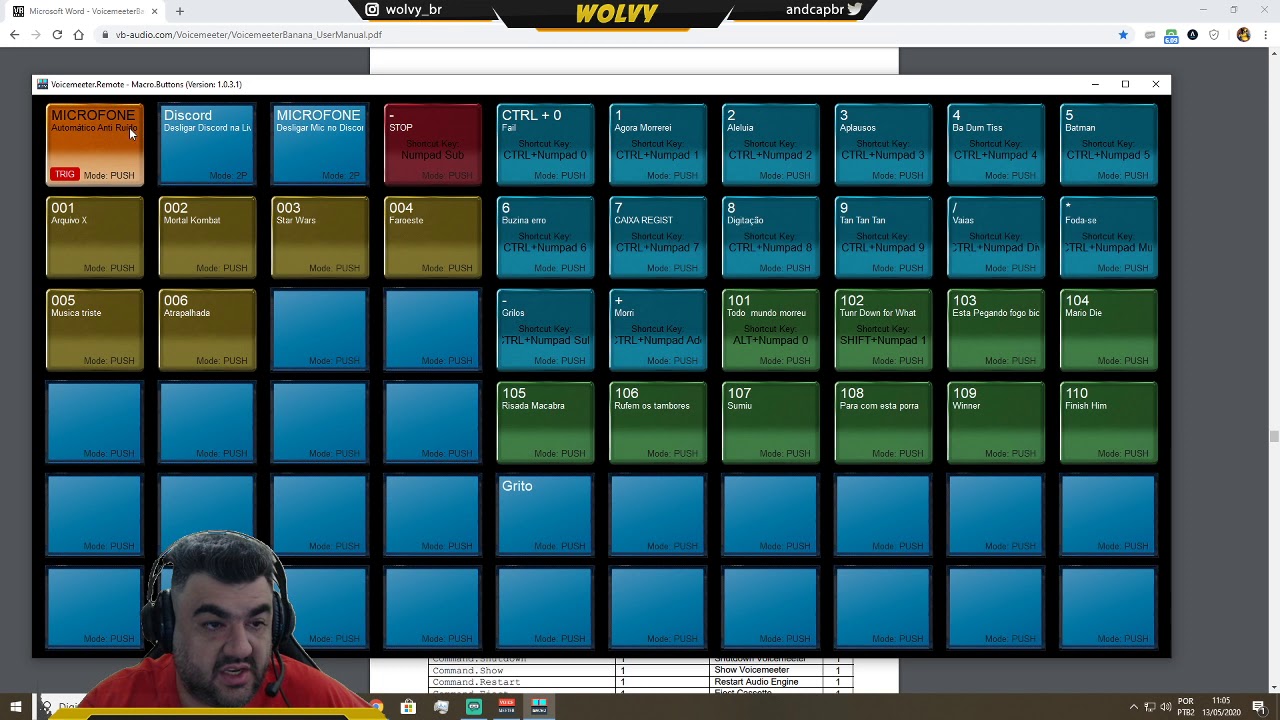The height and width of the screenshot is (720, 1280).
Task: Reload the browser page
Action: [57, 35]
